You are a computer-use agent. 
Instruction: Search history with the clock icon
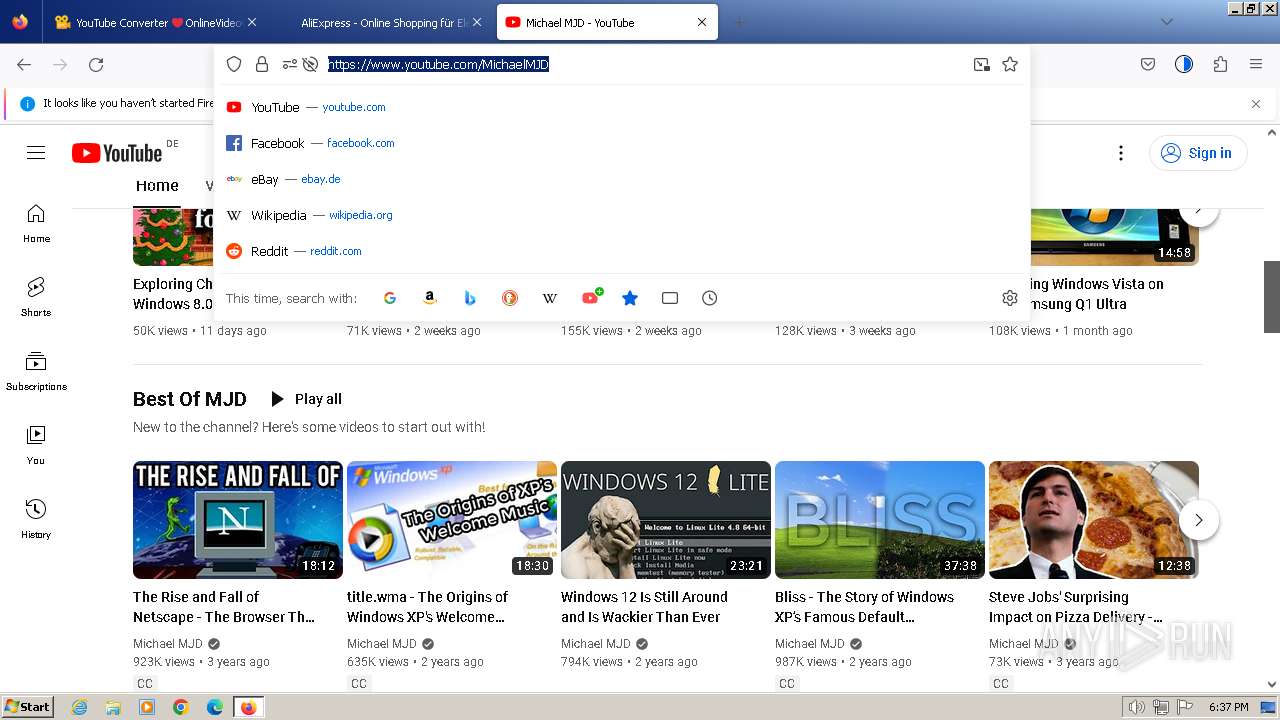[710, 298]
